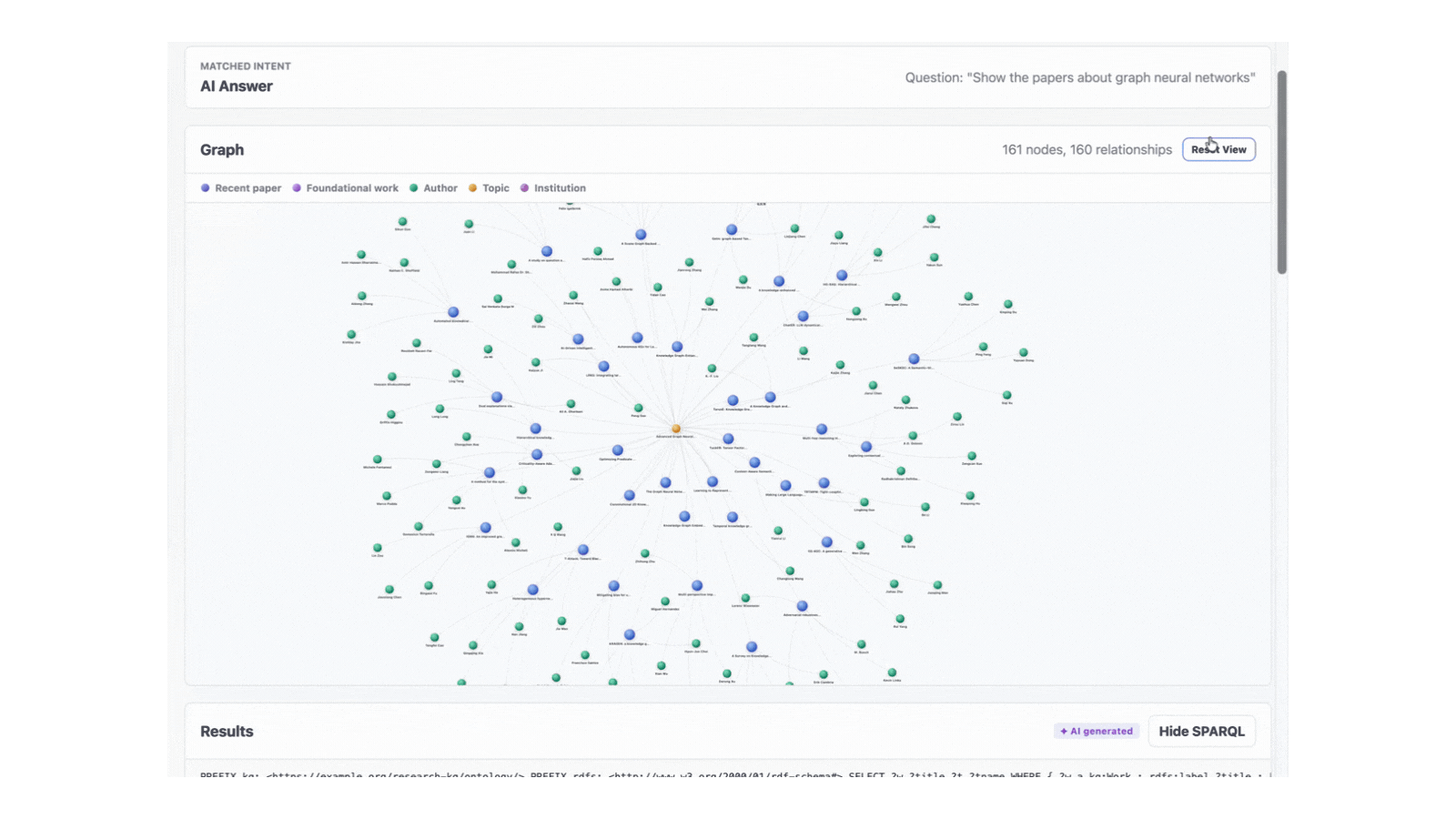Image resolution: width=1456 pixels, height=819 pixels.
Task: Select the 'Multi-perspective imp...' paper node
Action: coord(697,586)
